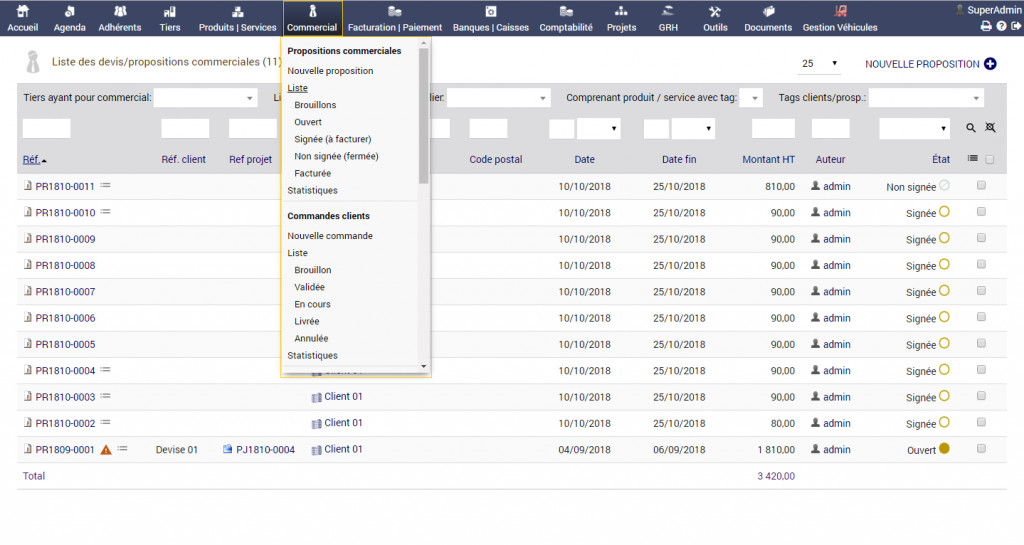Select Brouillons under Propositions commerciales
The image size is (1024, 545).
(x=315, y=105)
